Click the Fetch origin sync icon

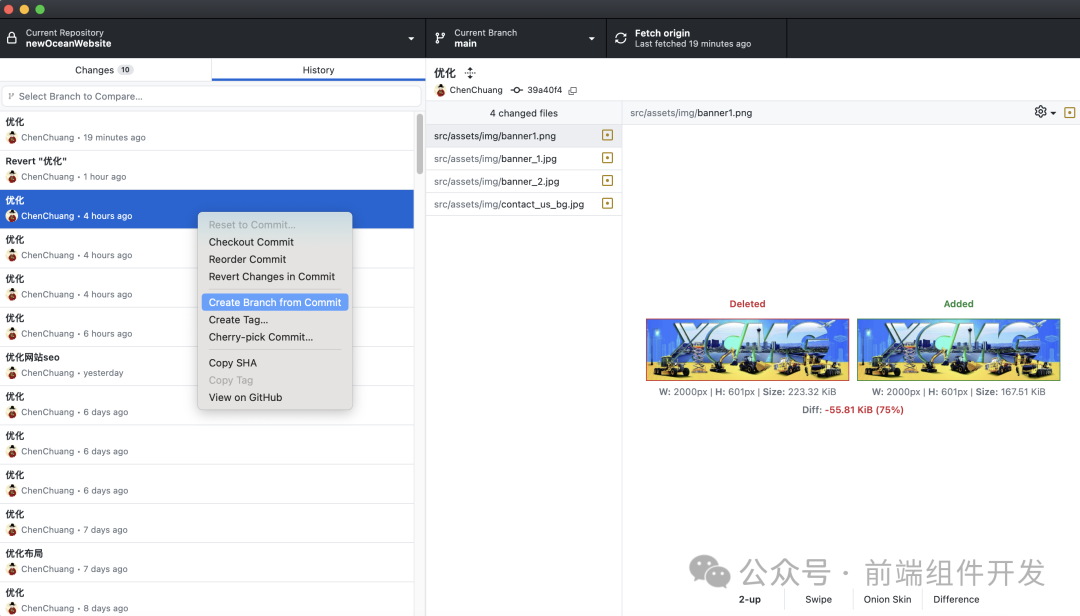pyautogui.click(x=621, y=38)
